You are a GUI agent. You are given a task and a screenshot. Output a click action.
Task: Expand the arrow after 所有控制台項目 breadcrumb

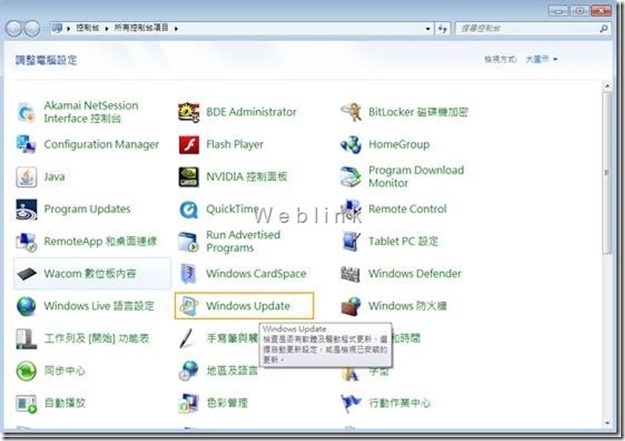(176, 28)
